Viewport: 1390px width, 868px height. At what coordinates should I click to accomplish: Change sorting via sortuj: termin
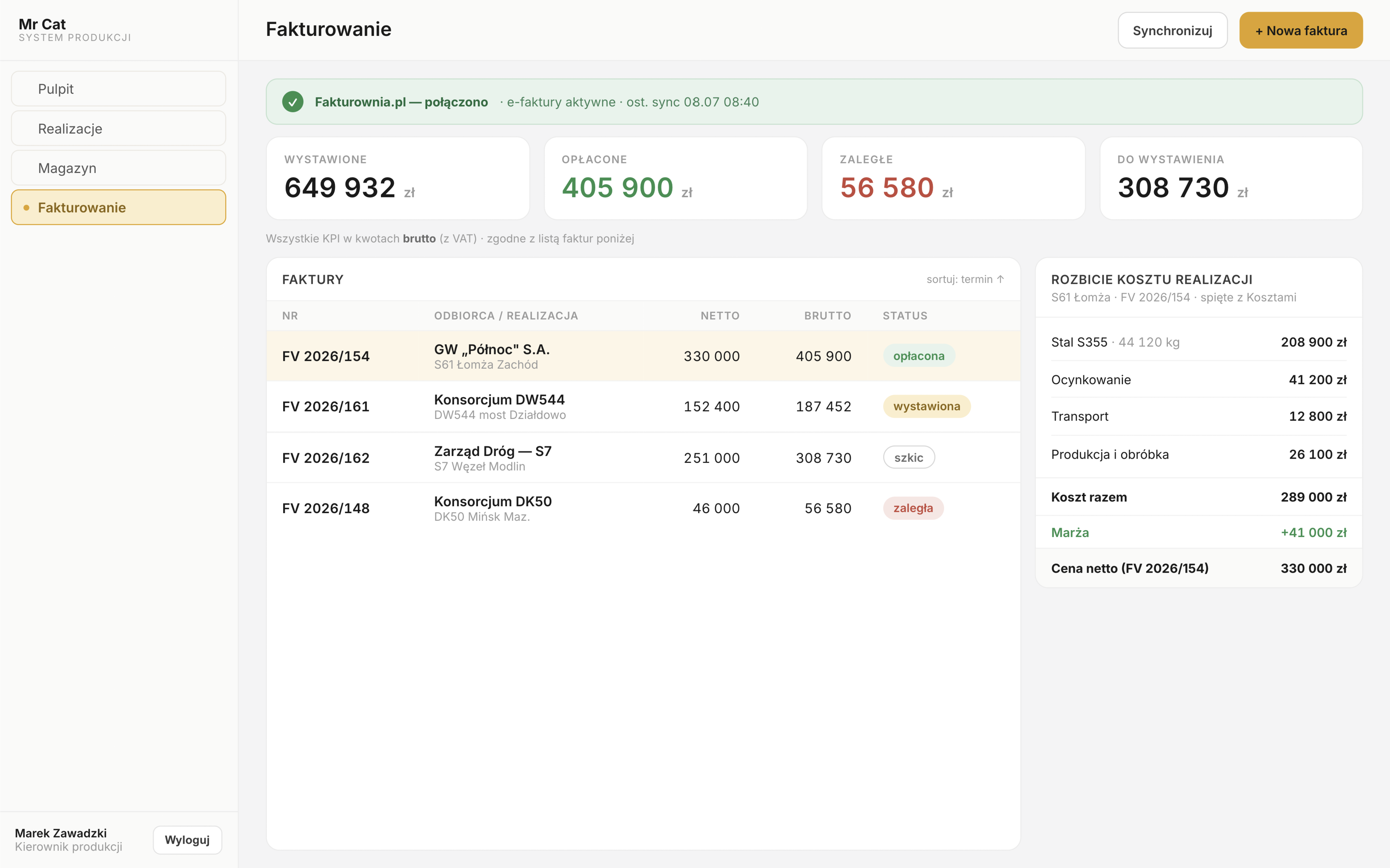coord(965,279)
